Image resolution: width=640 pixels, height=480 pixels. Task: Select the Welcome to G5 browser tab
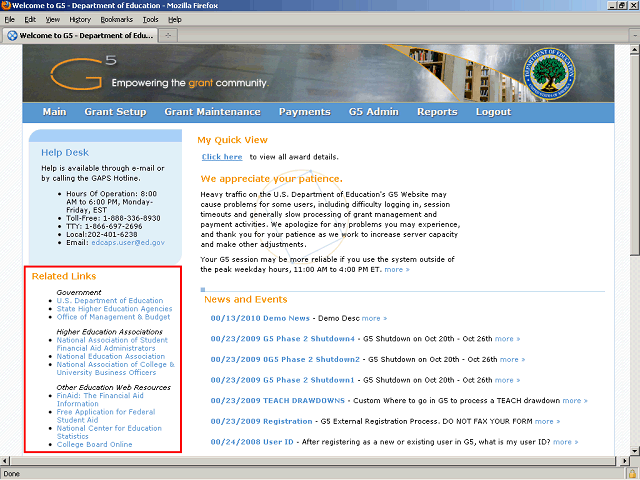80,36
